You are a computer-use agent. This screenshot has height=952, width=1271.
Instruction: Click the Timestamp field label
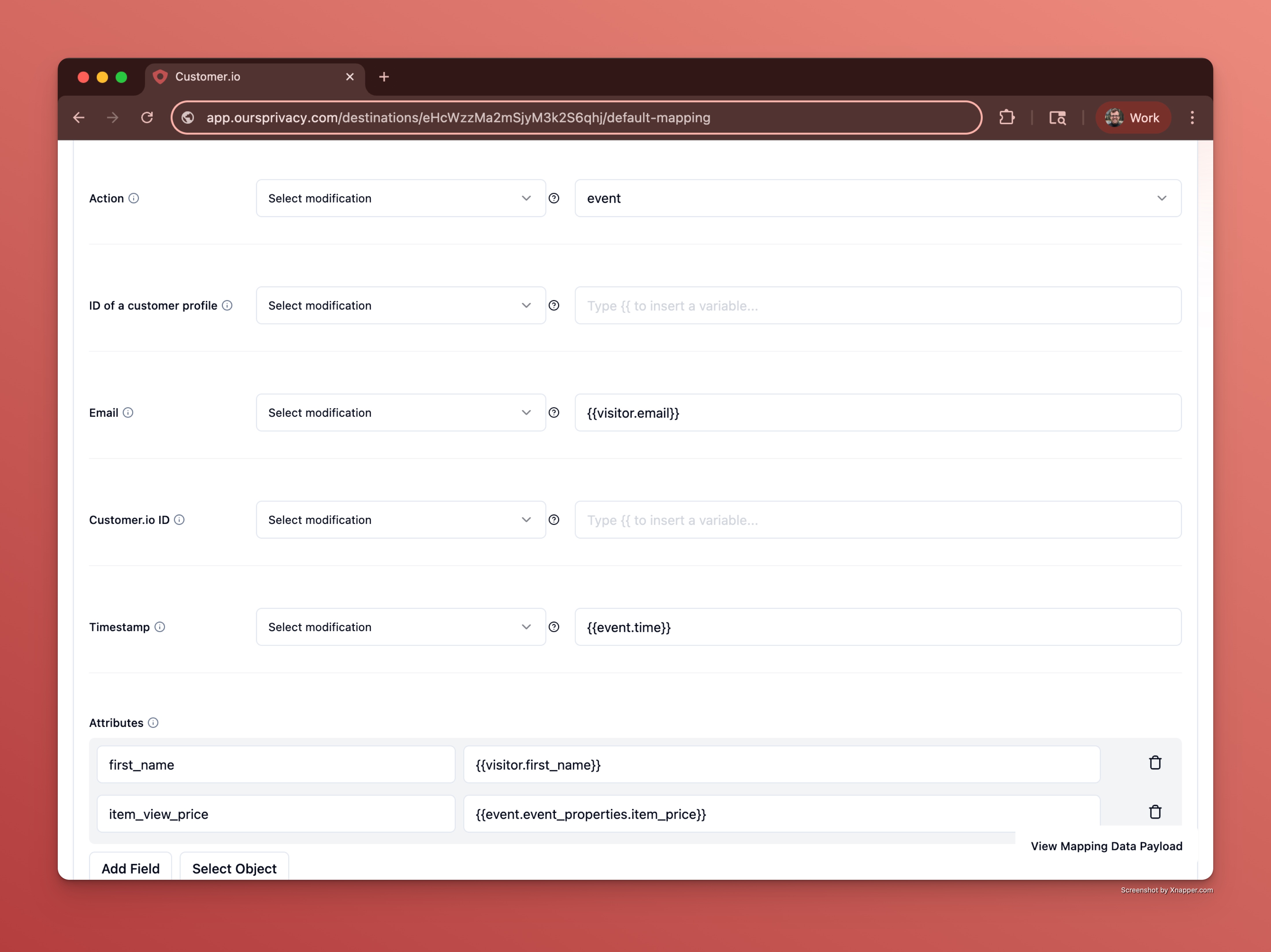tap(120, 627)
